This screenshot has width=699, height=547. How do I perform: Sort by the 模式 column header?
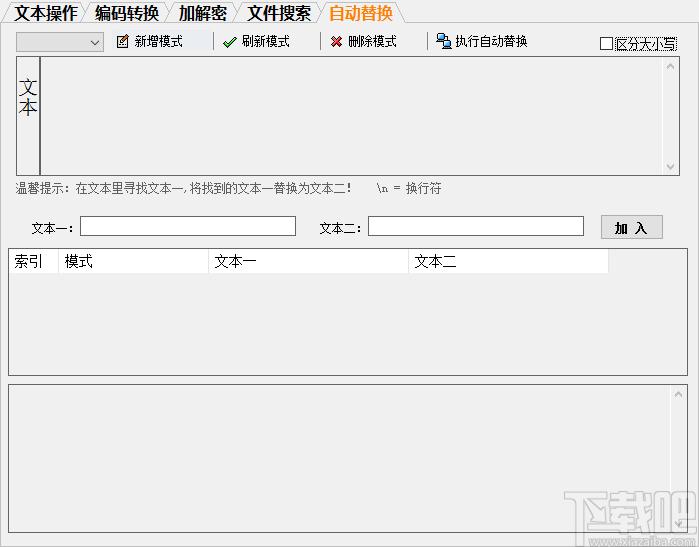(133, 261)
